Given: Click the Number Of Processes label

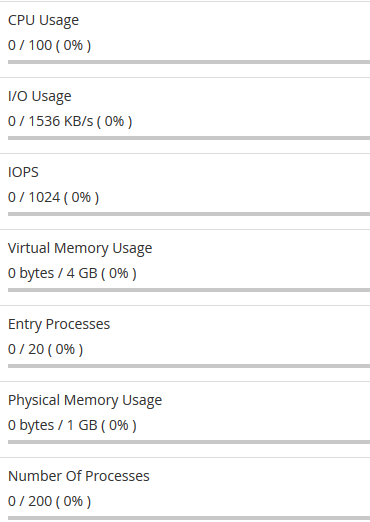Looking at the screenshot, I should pos(79,476).
